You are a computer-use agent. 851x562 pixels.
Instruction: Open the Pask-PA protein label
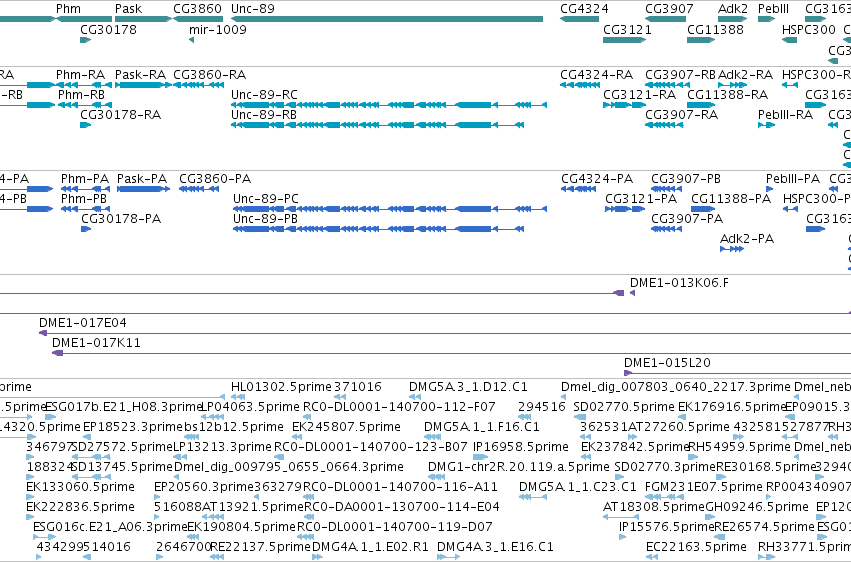coord(142,178)
